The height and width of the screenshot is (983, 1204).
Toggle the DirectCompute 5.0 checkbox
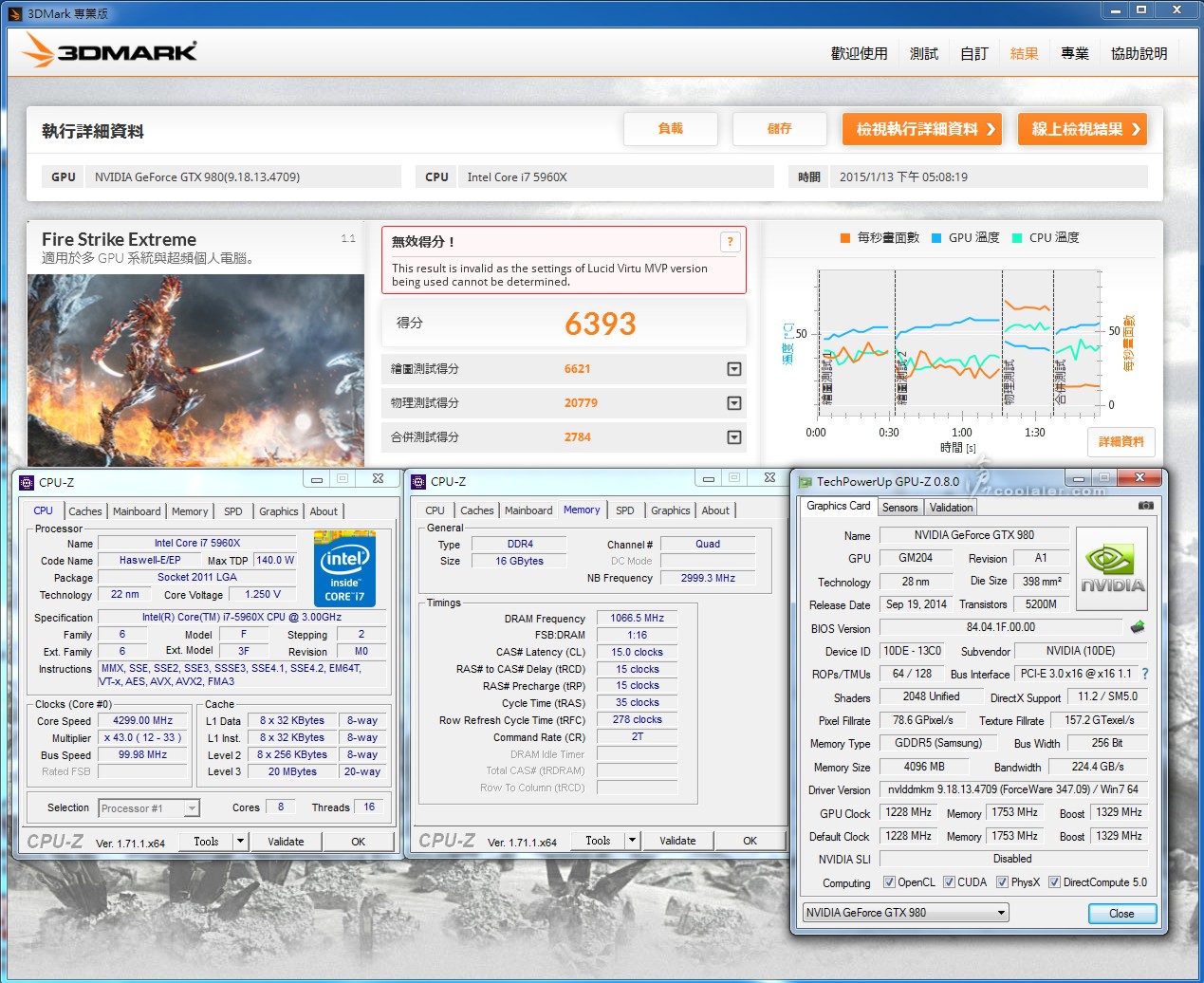pos(1054,882)
